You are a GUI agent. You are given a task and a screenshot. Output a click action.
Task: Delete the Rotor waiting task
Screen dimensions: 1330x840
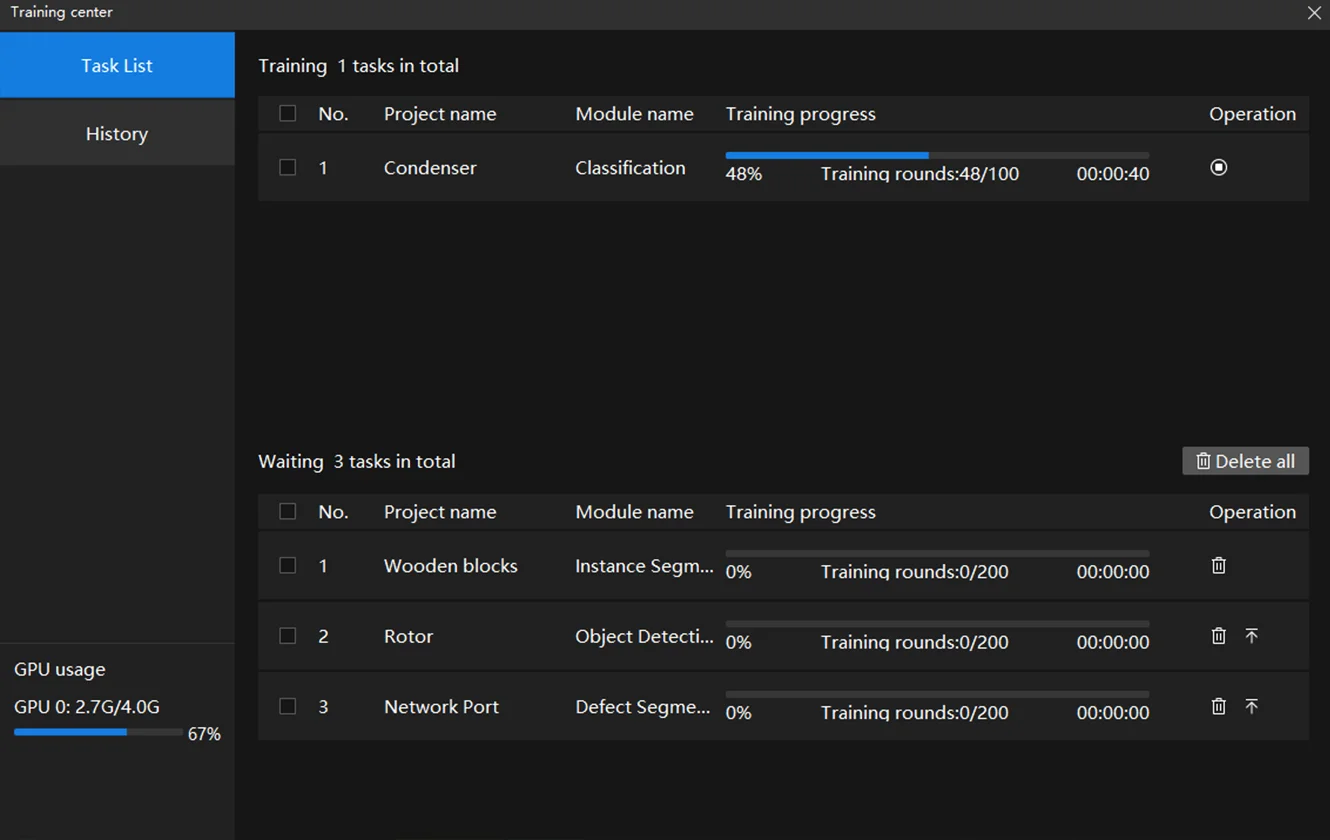[1218, 636]
